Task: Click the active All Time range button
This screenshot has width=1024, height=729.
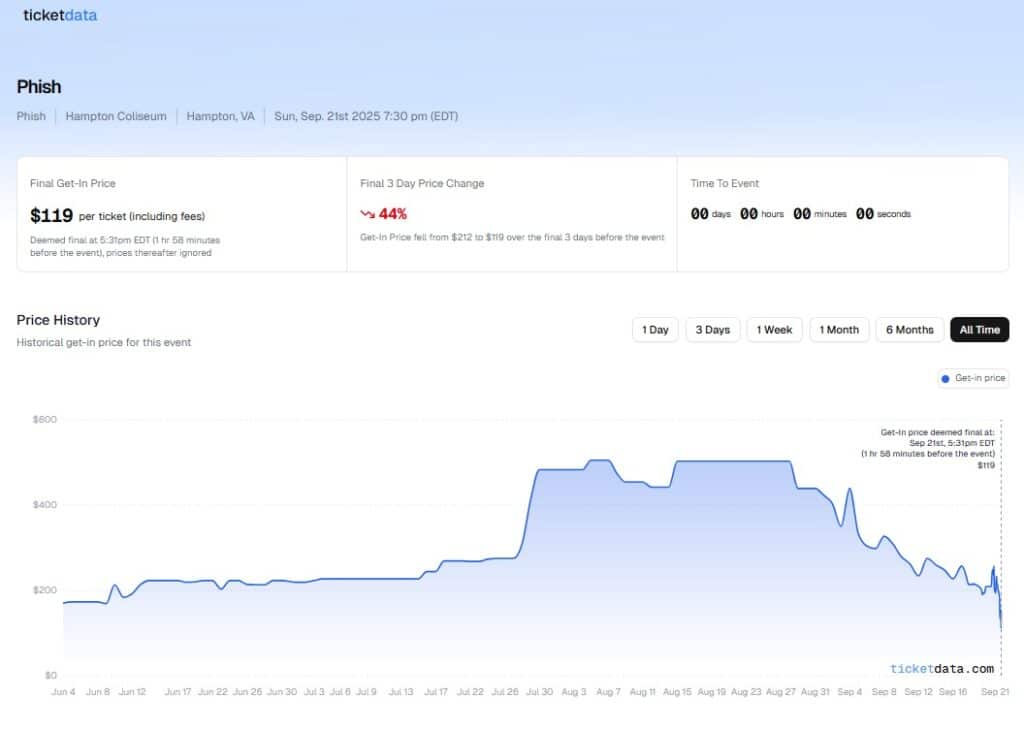Action: point(979,330)
